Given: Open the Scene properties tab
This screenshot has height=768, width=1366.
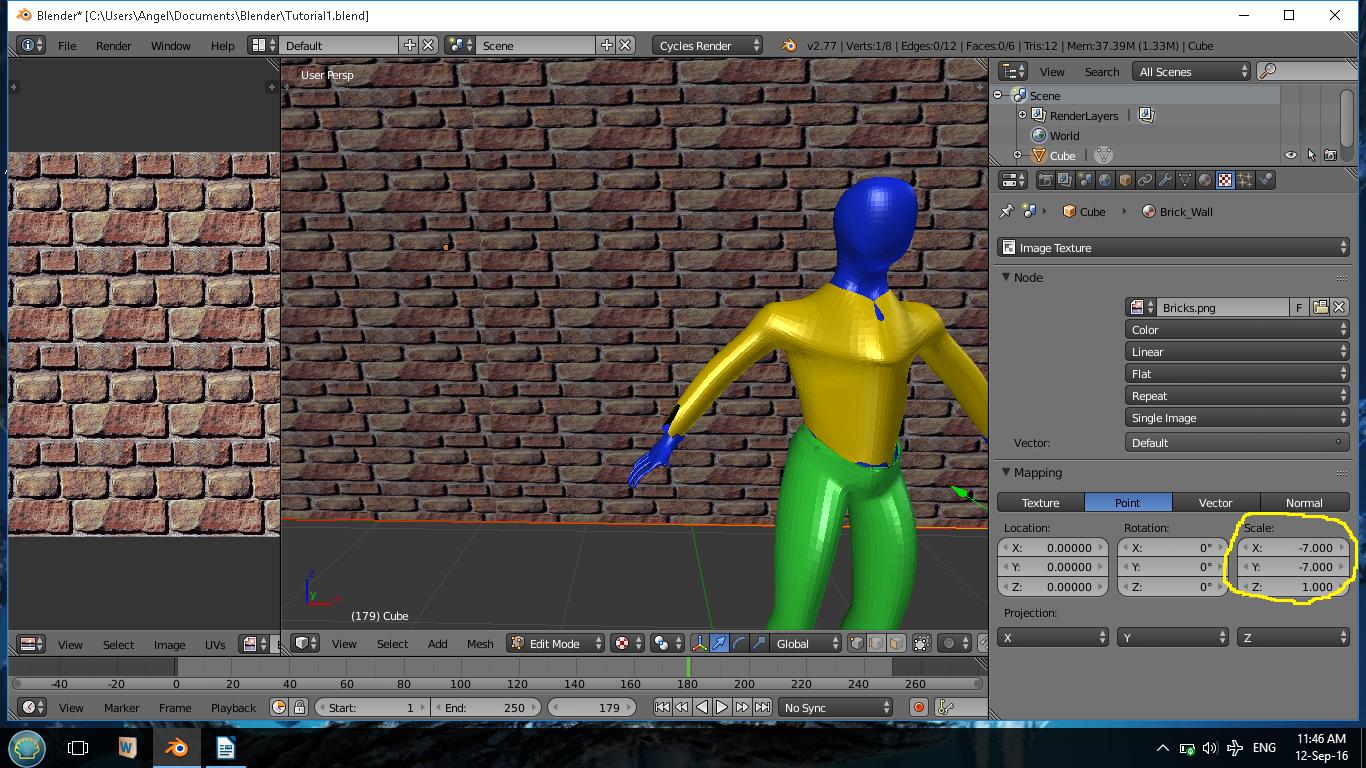Looking at the screenshot, I should [1085, 180].
